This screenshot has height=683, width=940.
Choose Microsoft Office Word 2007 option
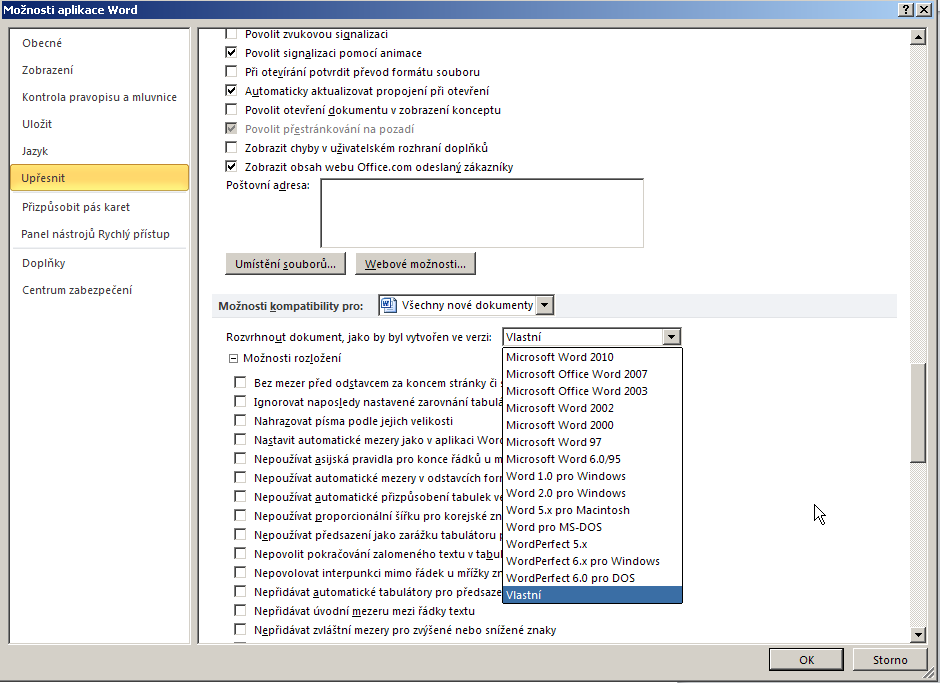(x=592, y=374)
